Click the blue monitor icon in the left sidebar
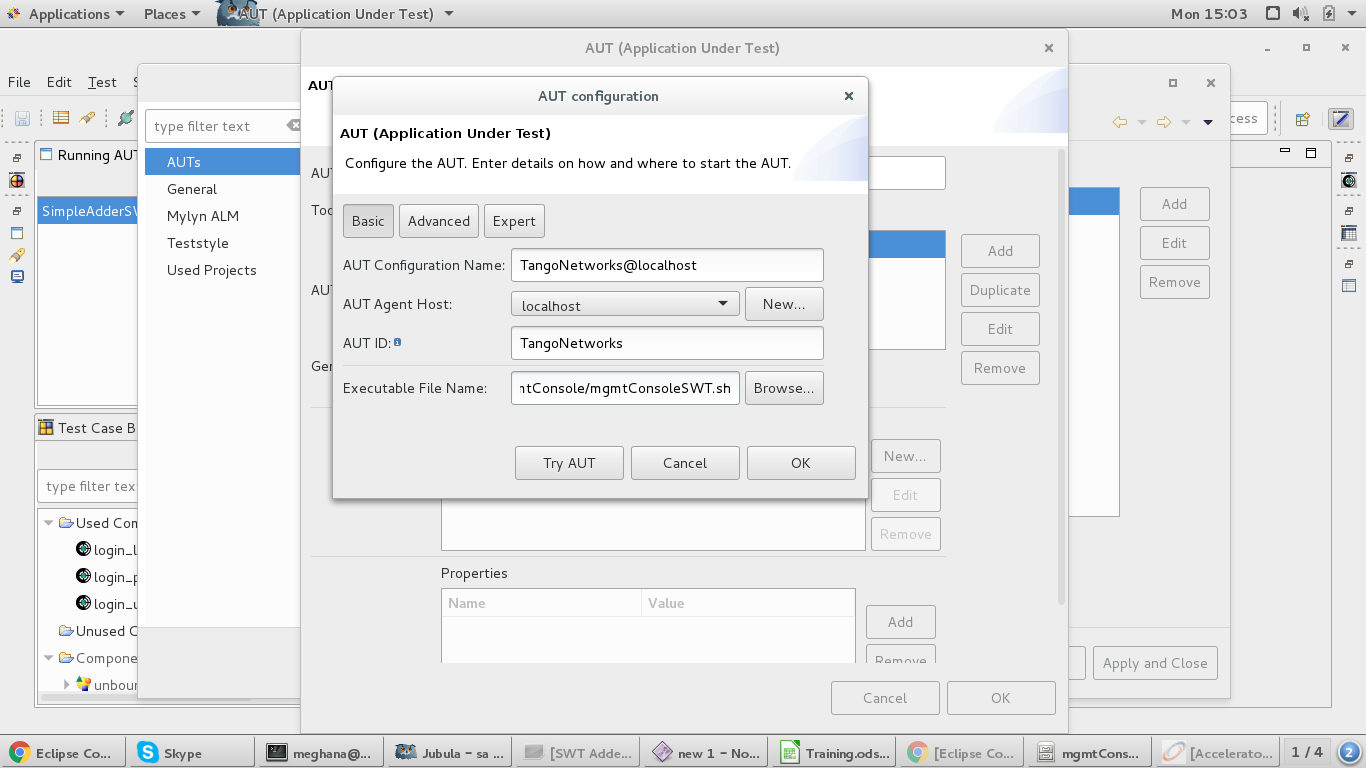Viewport: 1366px width, 768px height. pyautogui.click(x=17, y=276)
